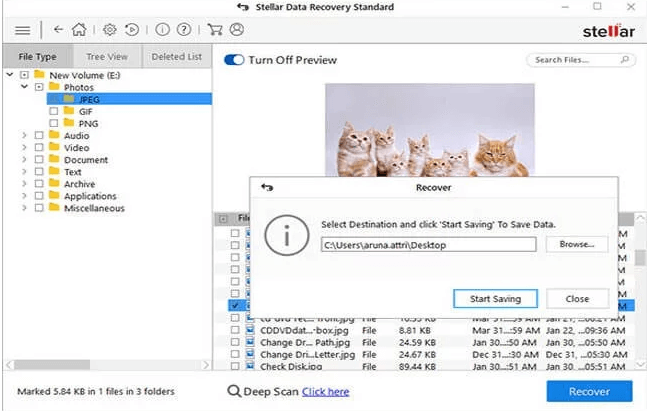Image resolution: width=649 pixels, height=411 pixels.
Task: Click Close in Recover dialog
Action: coord(577,298)
